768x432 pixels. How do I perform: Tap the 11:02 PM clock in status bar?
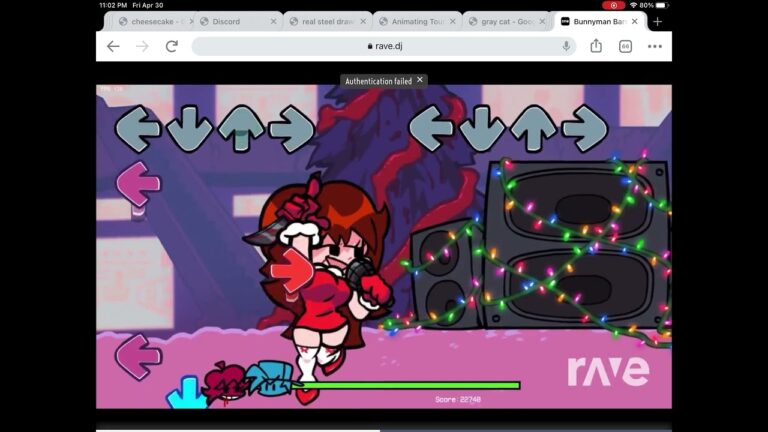(113, 5)
